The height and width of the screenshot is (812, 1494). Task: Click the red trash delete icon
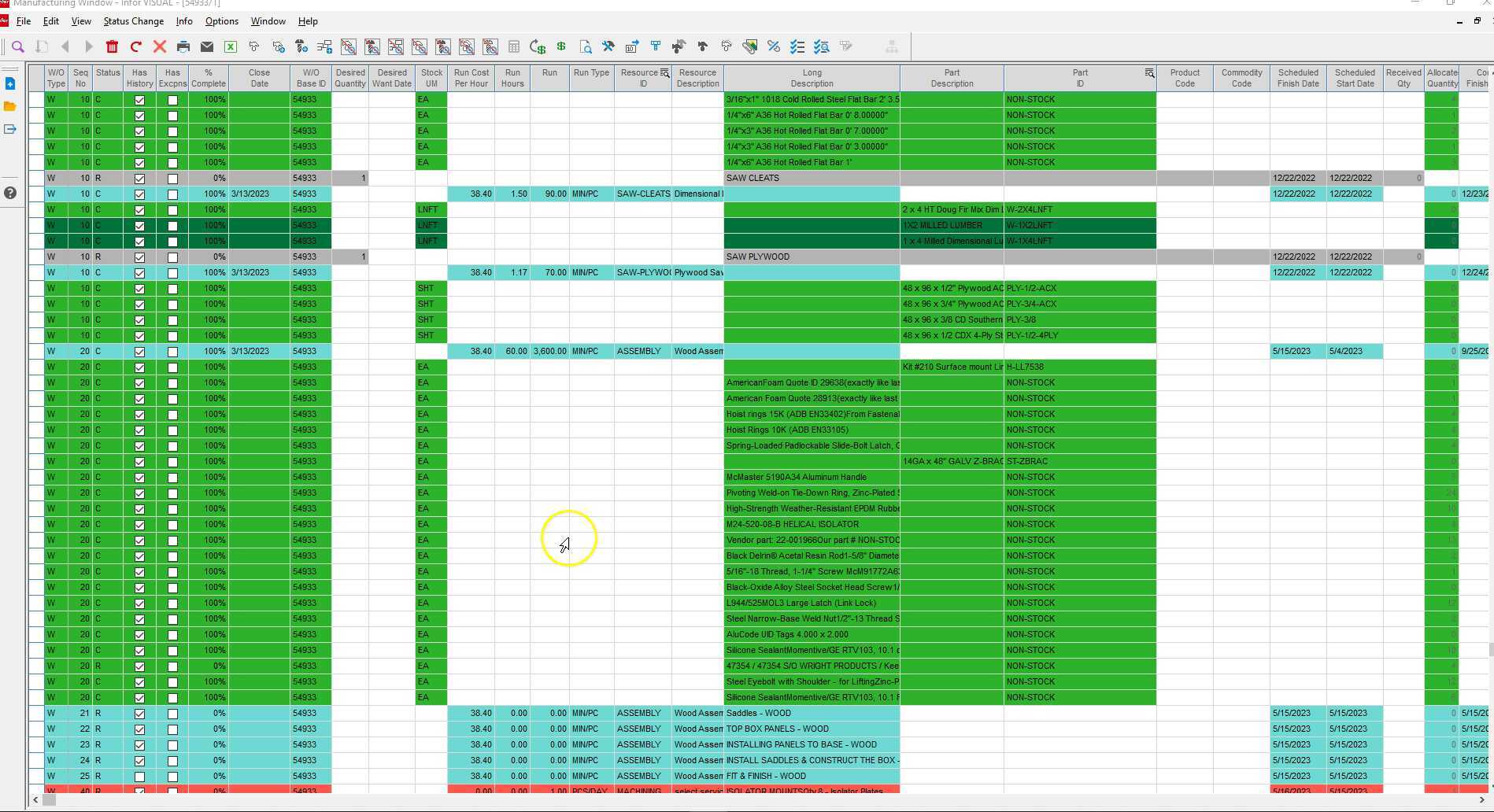tap(112, 47)
